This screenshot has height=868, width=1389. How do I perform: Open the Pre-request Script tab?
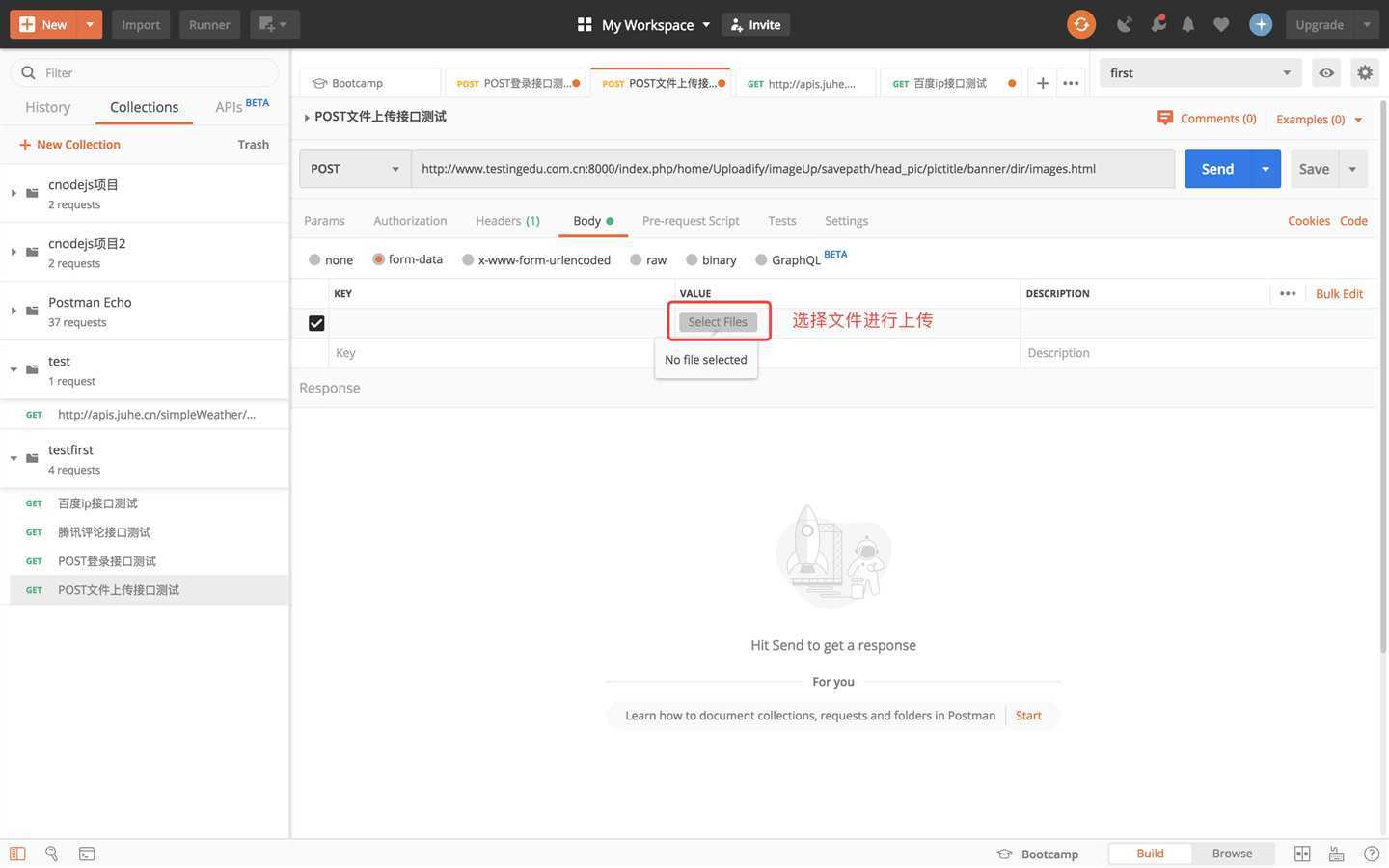pyautogui.click(x=691, y=221)
